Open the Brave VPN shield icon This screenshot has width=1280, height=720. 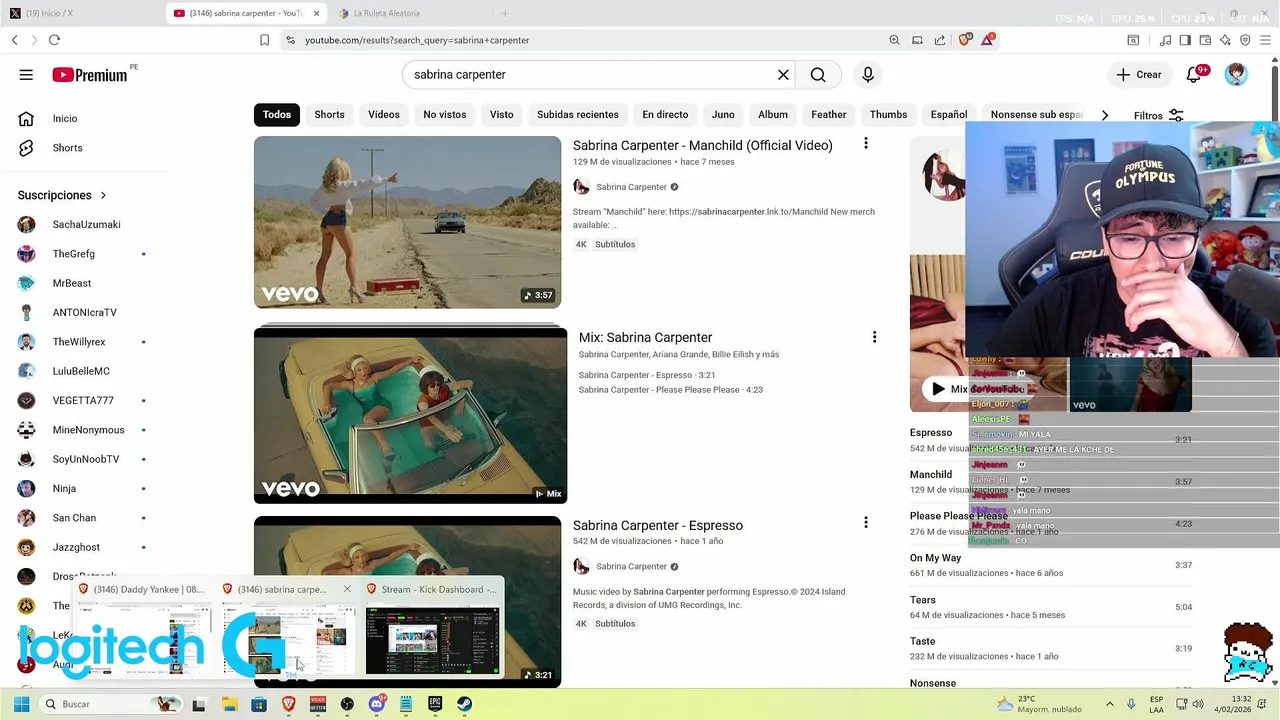1245,40
